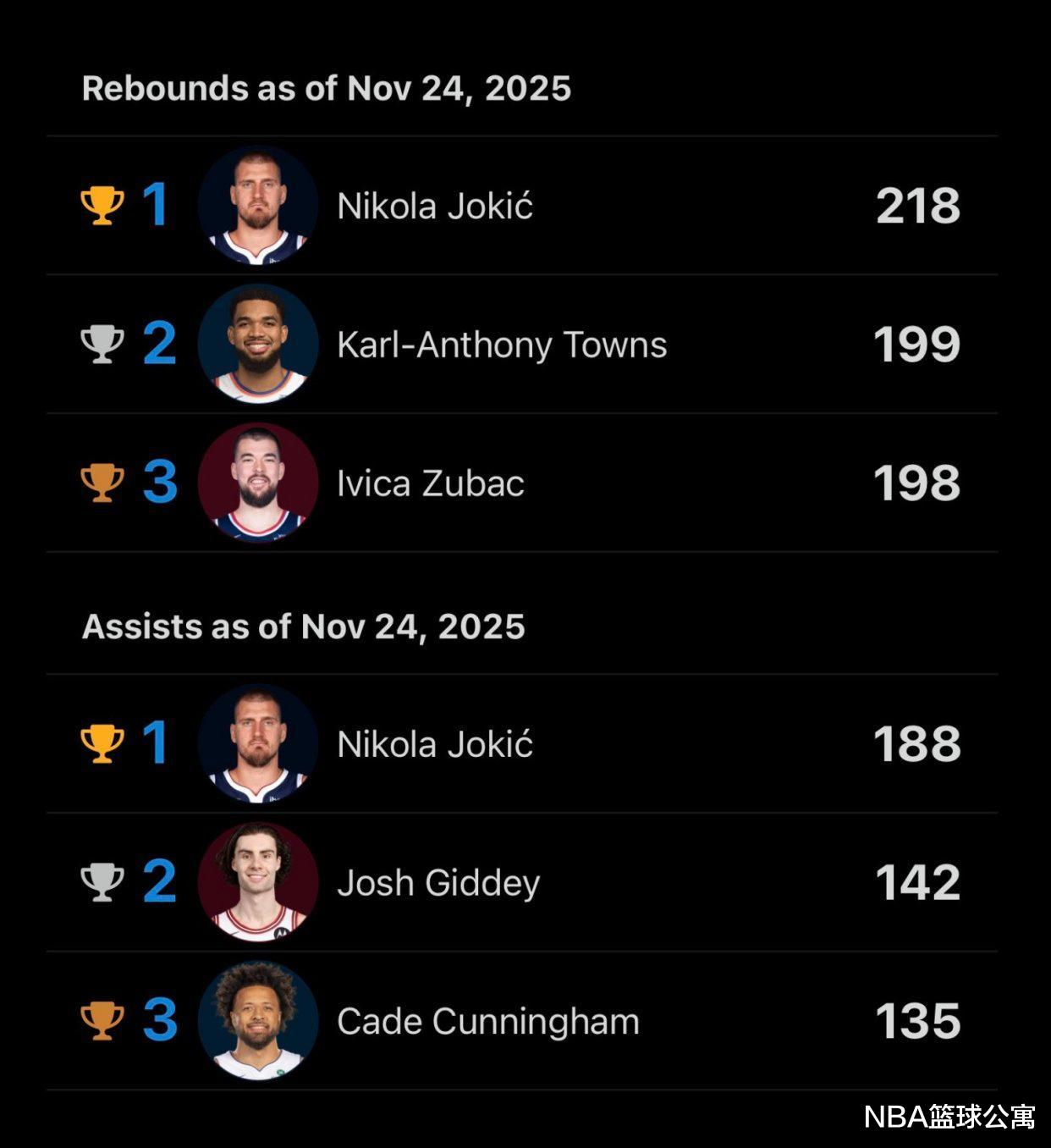Screen dimensions: 1051x1148
Task: Tap Nikola Jokić's photo in Assists list
Action: (258, 743)
